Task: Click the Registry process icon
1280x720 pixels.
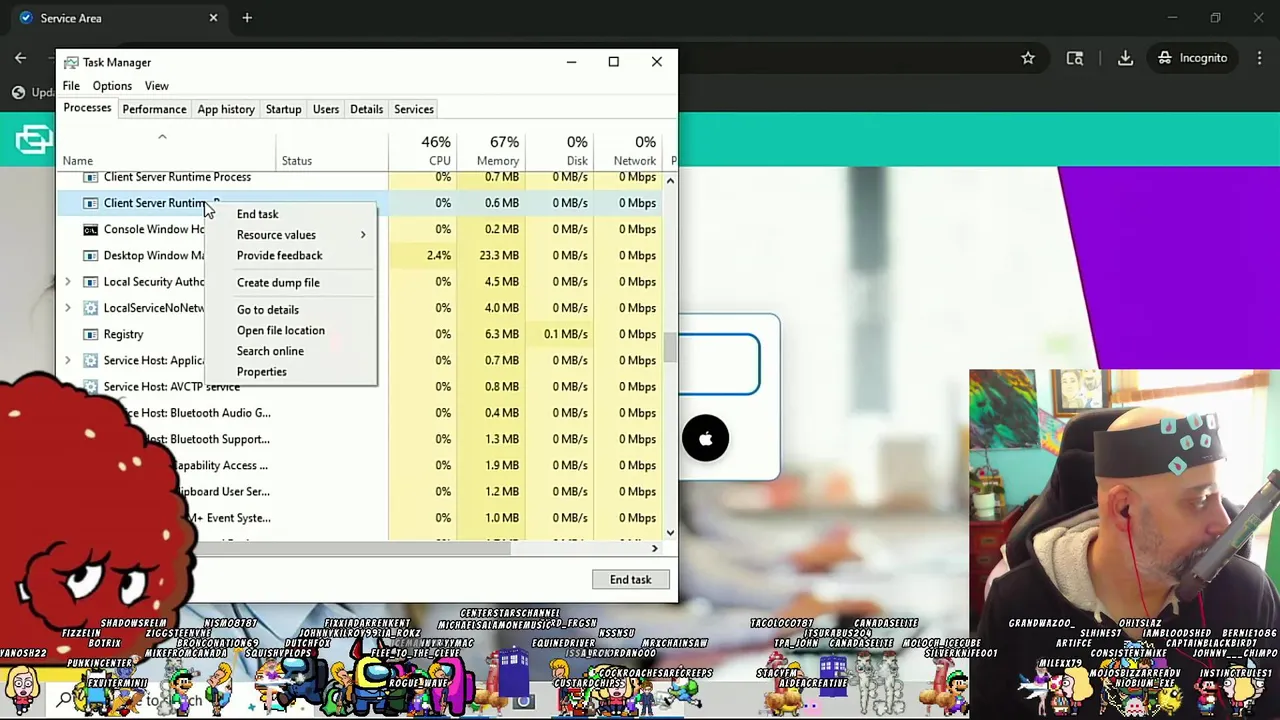Action: pyautogui.click(x=90, y=334)
